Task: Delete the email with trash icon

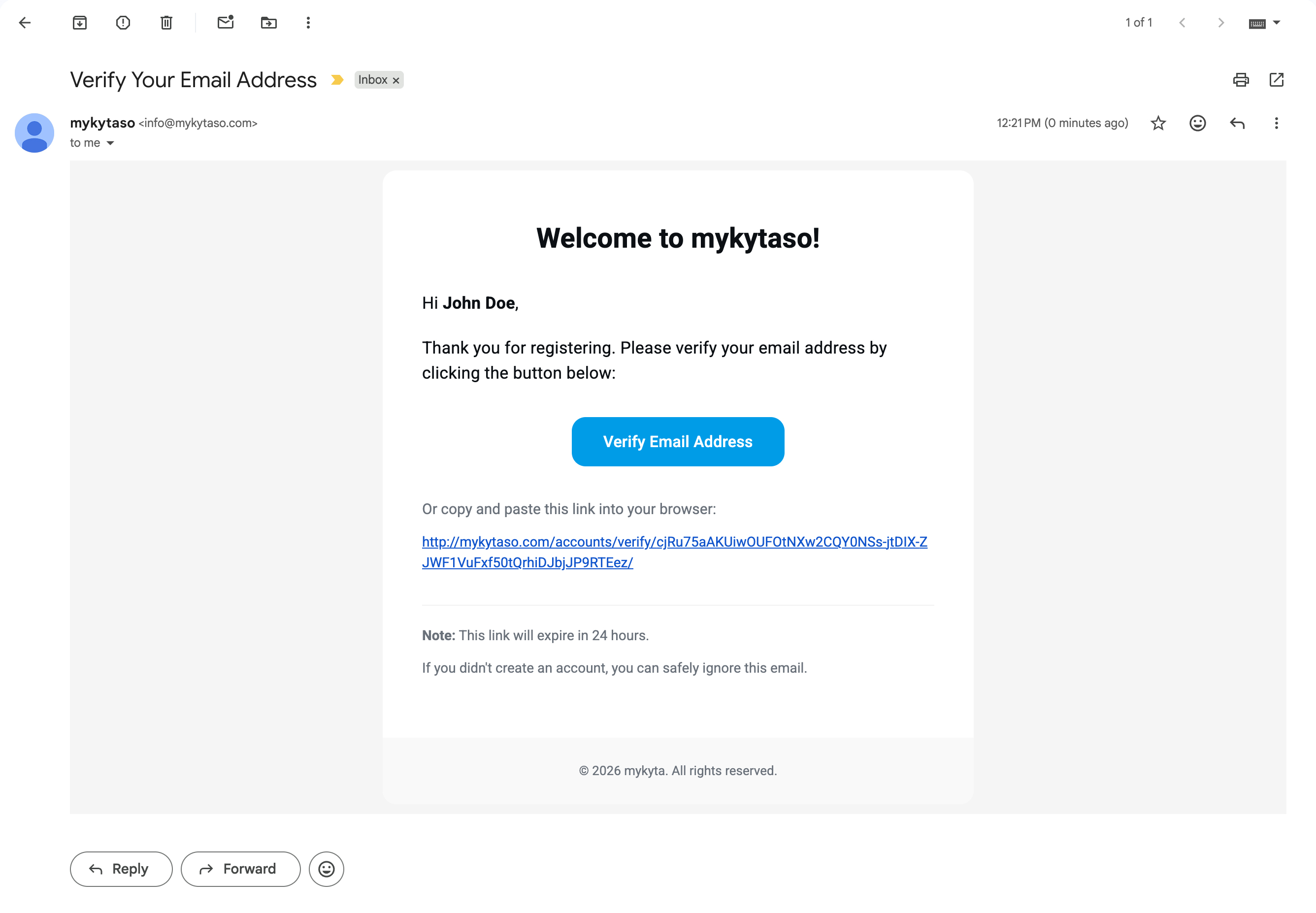Action: click(x=166, y=23)
